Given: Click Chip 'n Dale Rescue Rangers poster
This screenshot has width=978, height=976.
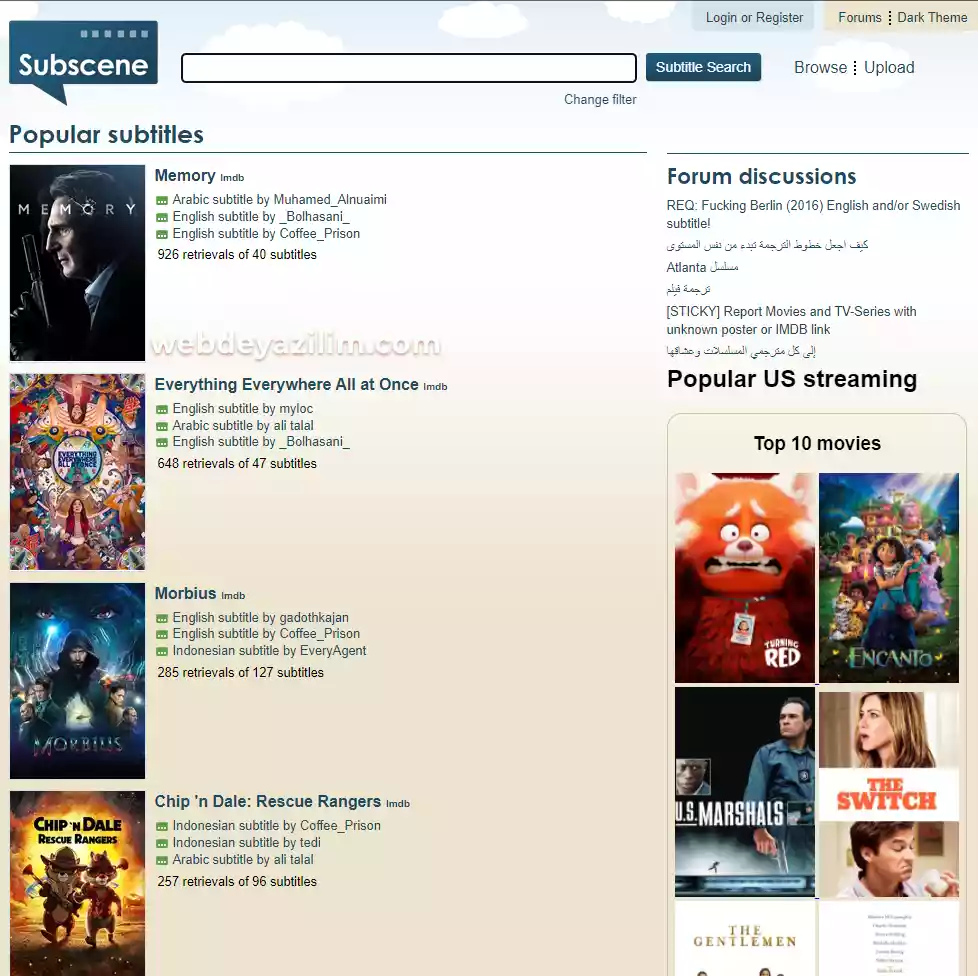Looking at the screenshot, I should click(x=77, y=884).
